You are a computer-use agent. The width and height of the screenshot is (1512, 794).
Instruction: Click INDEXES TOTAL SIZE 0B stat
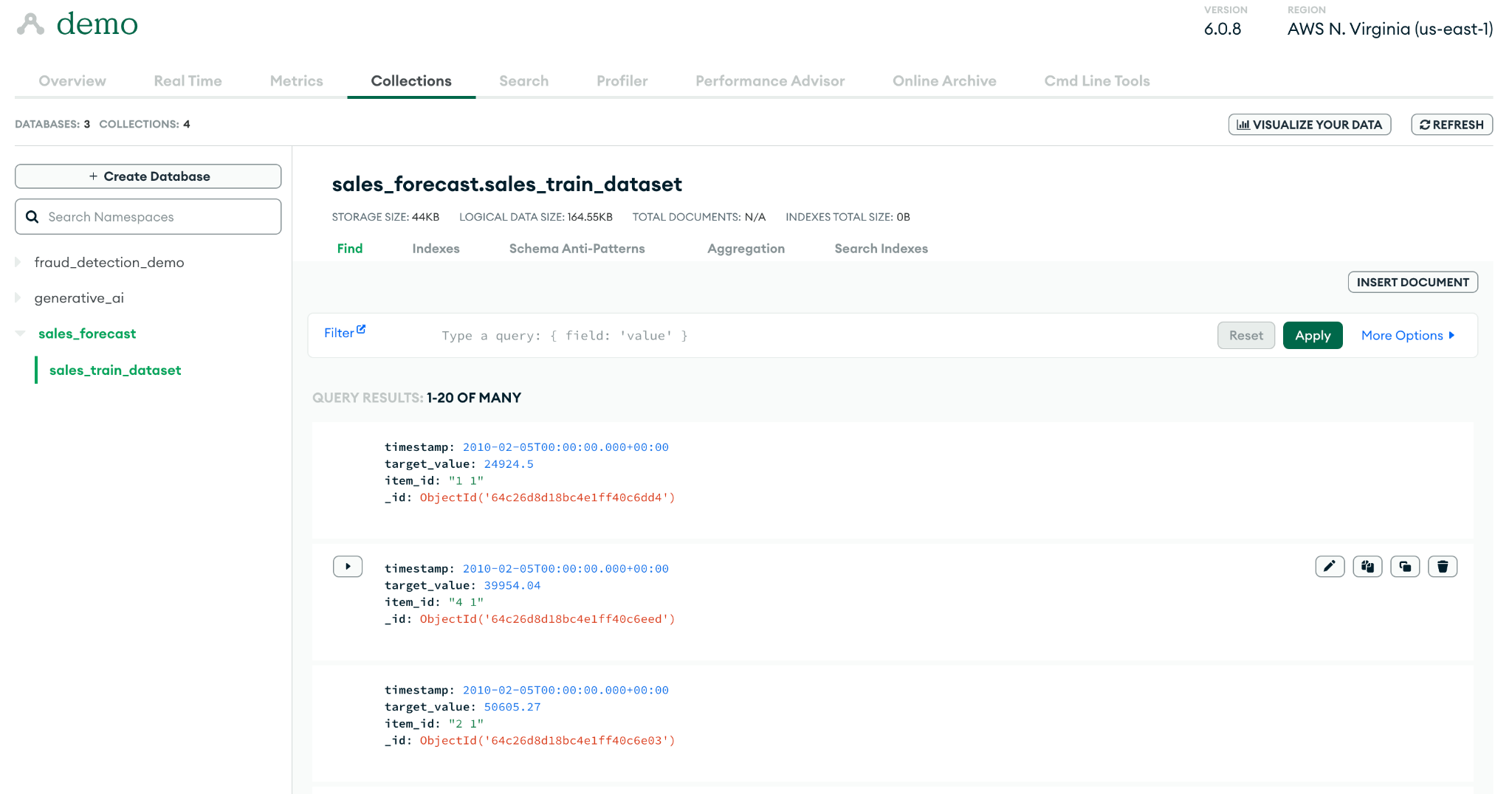point(848,217)
